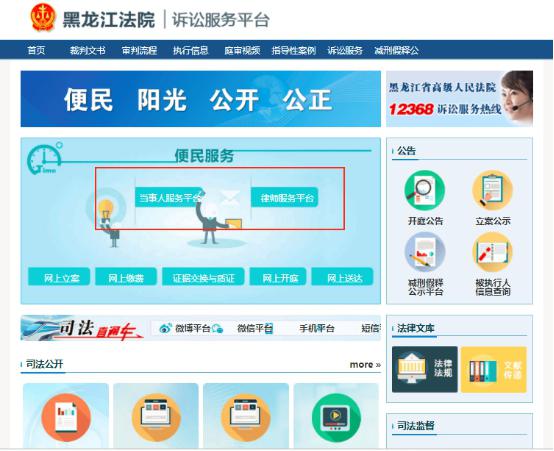Open 裁判文书 in the navigation bar

87,50
